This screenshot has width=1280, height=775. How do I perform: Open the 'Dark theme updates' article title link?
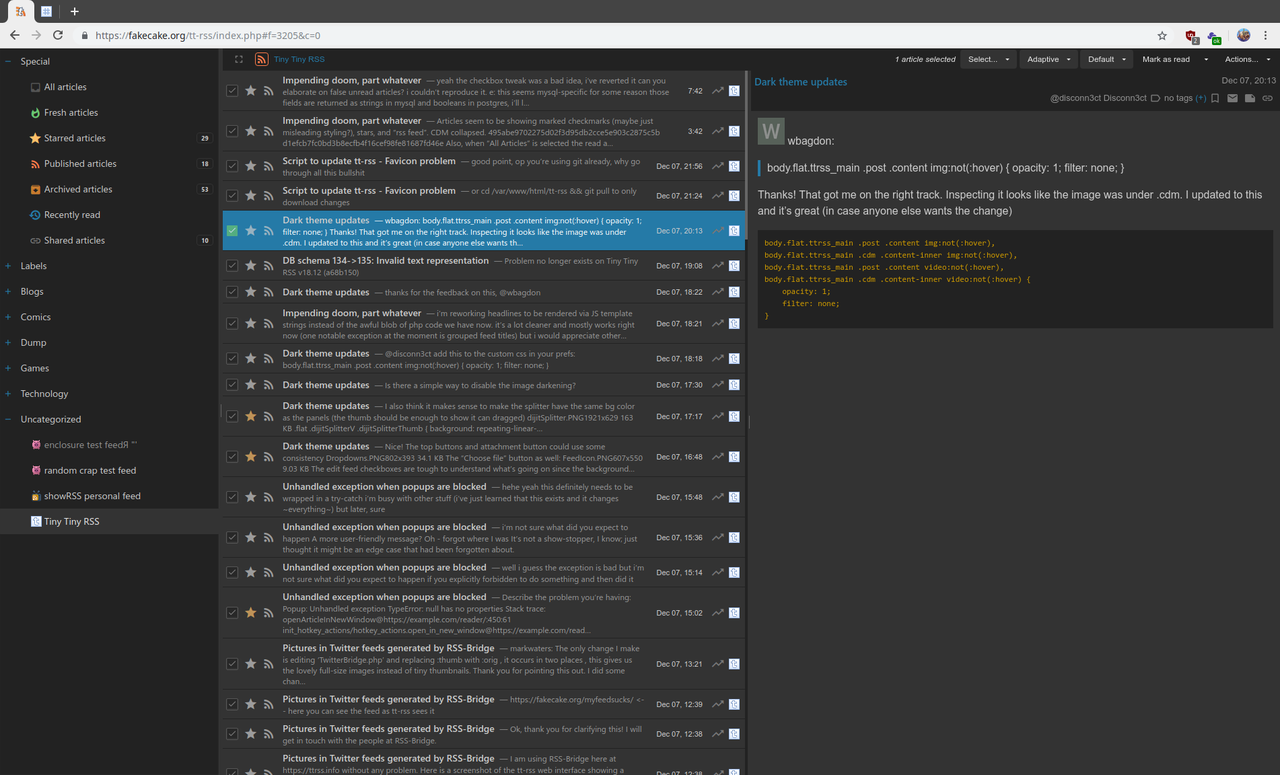800,82
